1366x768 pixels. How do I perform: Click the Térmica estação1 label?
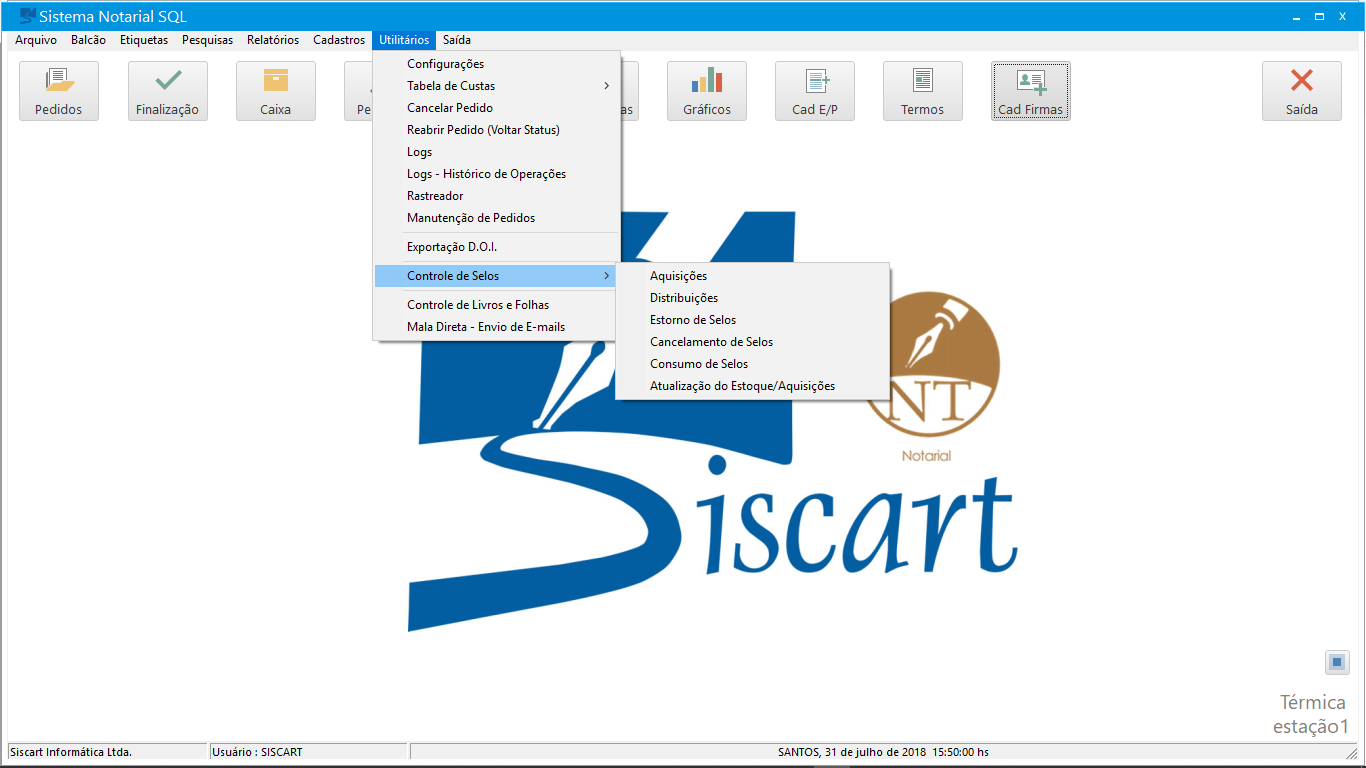[1311, 715]
